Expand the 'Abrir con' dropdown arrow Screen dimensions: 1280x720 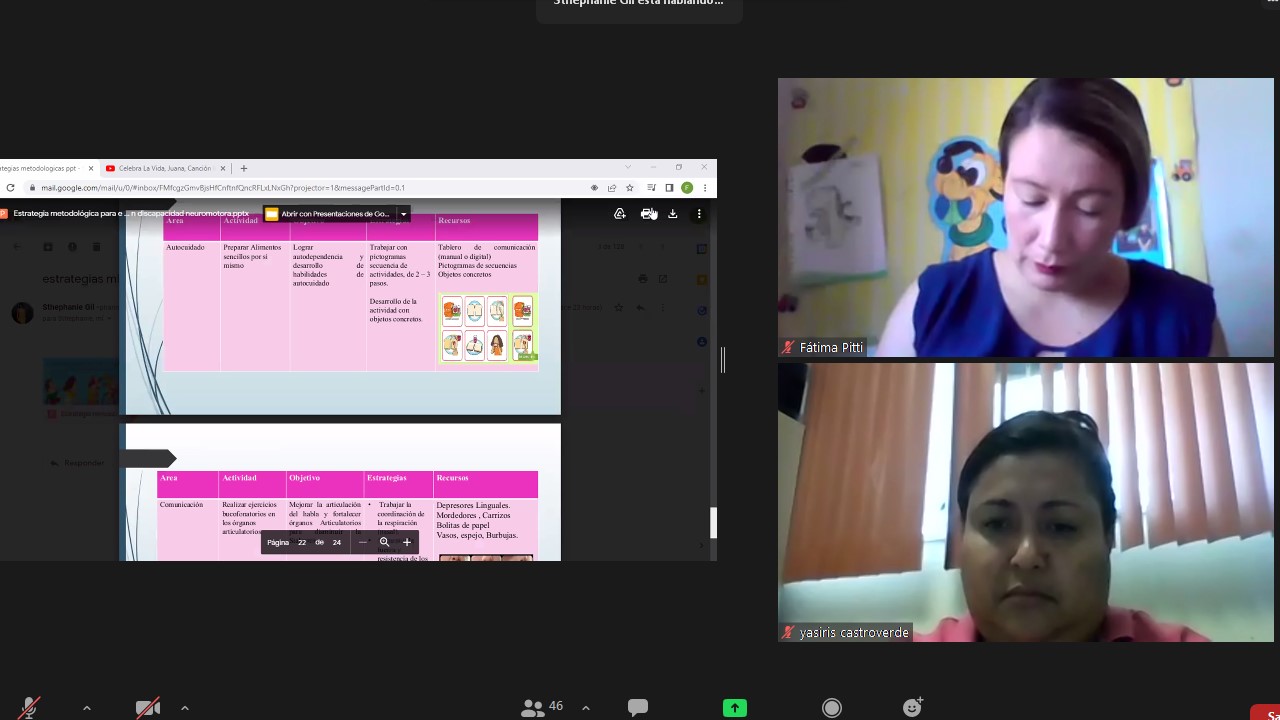404,214
